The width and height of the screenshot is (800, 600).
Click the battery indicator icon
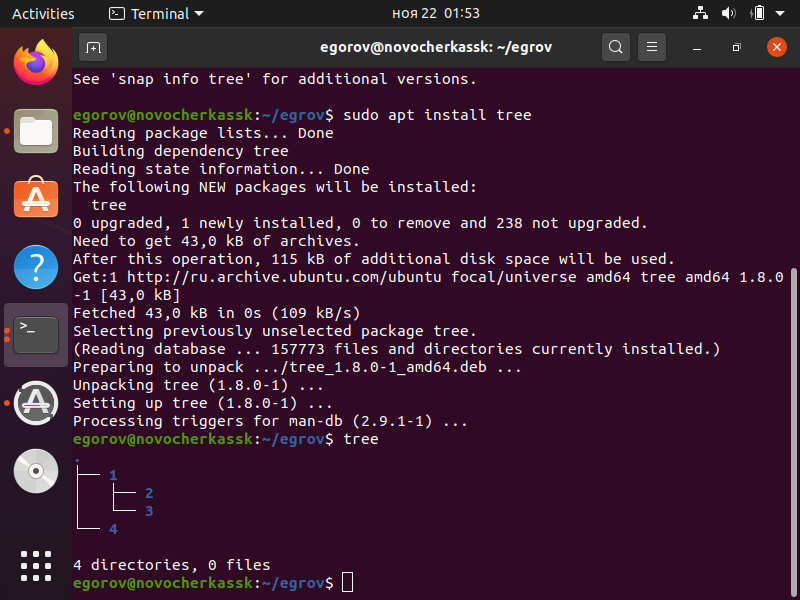(x=757, y=14)
